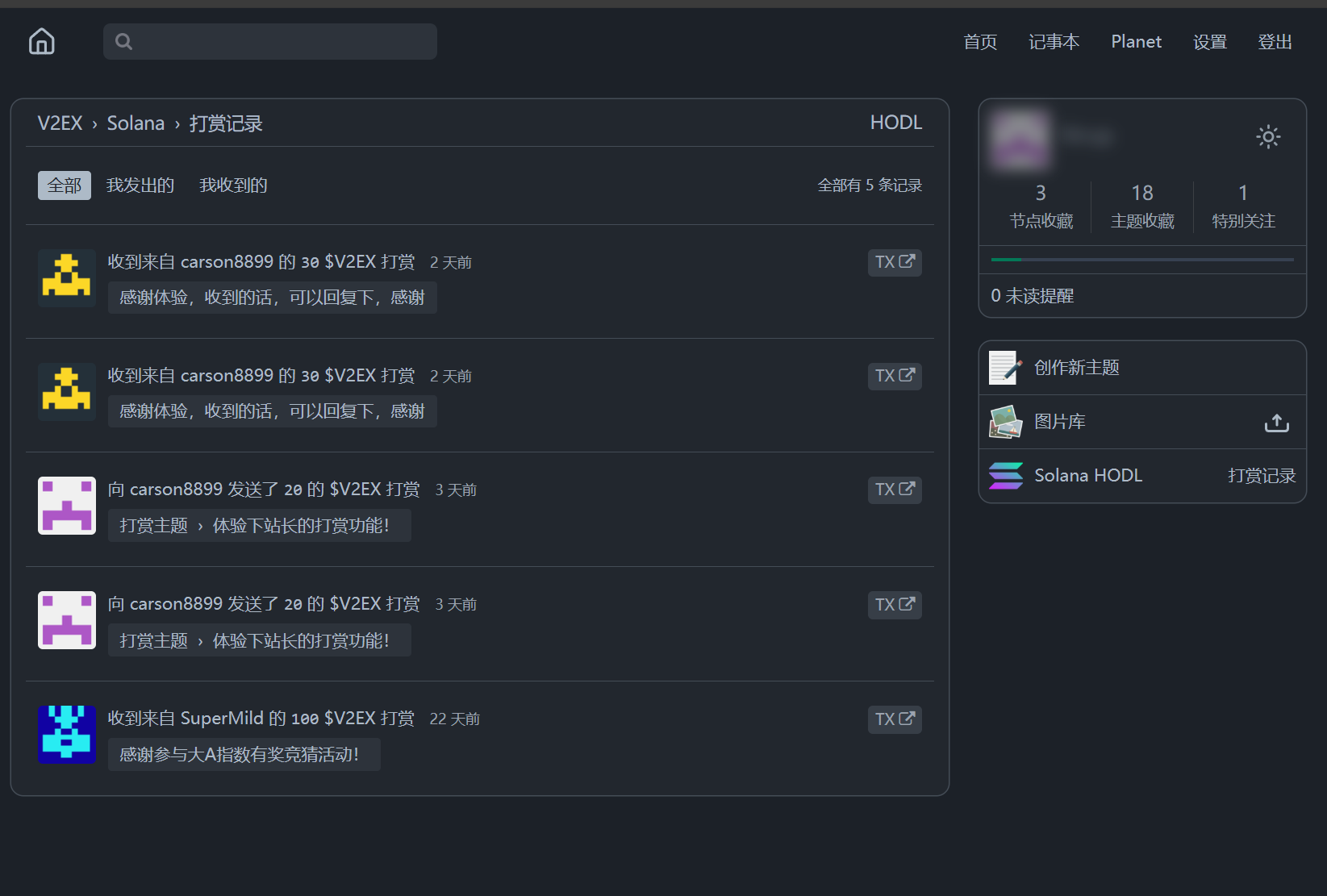
Task: Click the search magnifier icon
Action: coord(123,41)
